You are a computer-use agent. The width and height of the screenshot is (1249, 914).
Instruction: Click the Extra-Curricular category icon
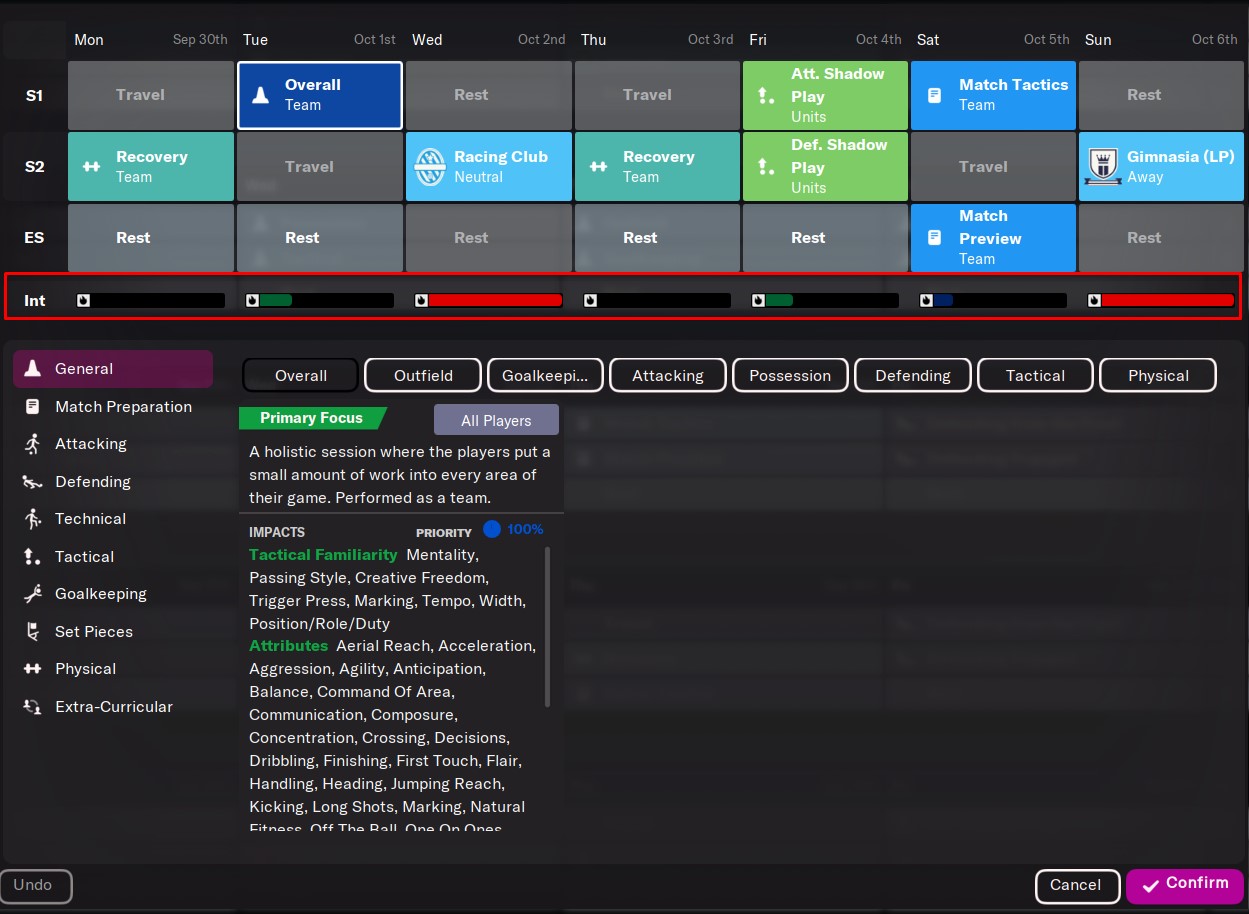33,707
